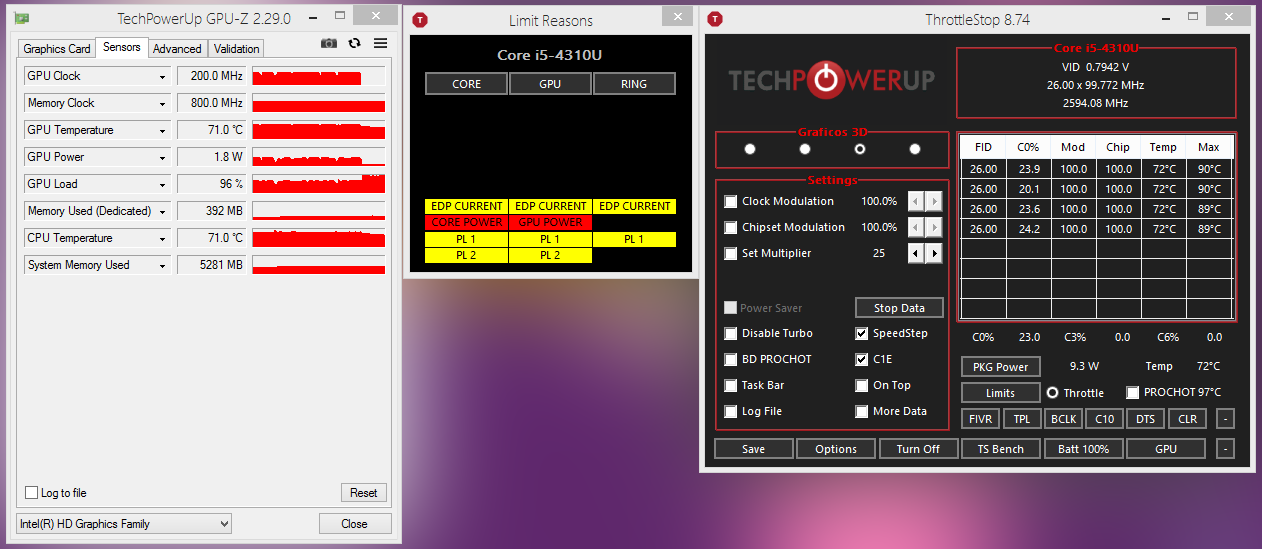Click the minus button next to CLR

pyautogui.click(x=1226, y=419)
